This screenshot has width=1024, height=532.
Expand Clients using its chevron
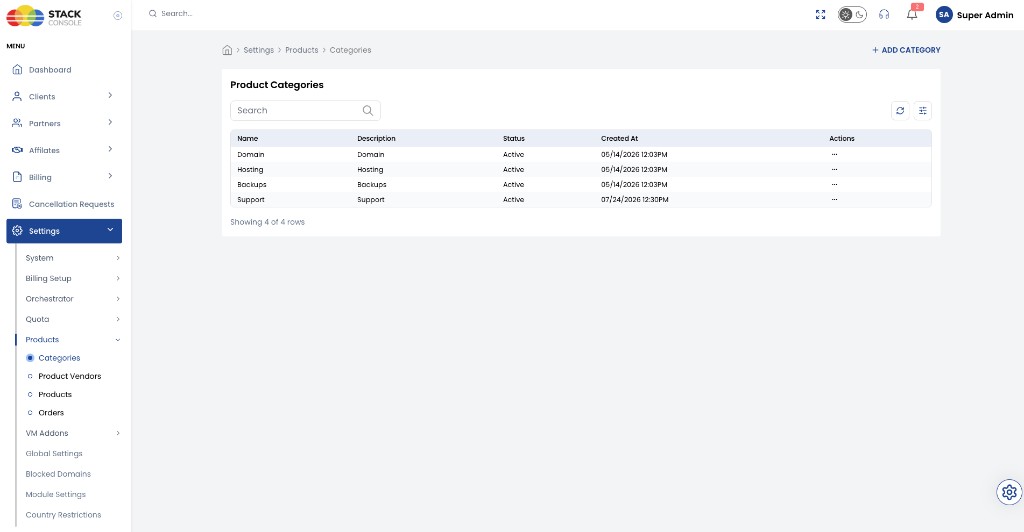point(110,95)
